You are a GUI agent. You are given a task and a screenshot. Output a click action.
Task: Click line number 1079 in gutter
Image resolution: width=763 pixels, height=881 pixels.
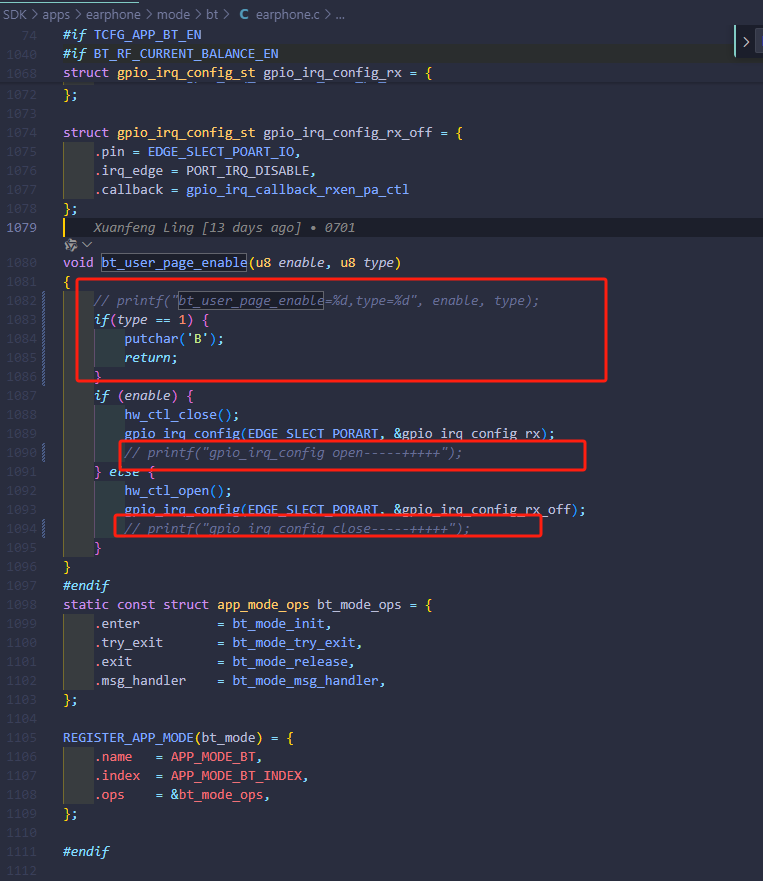pyautogui.click(x=21, y=228)
